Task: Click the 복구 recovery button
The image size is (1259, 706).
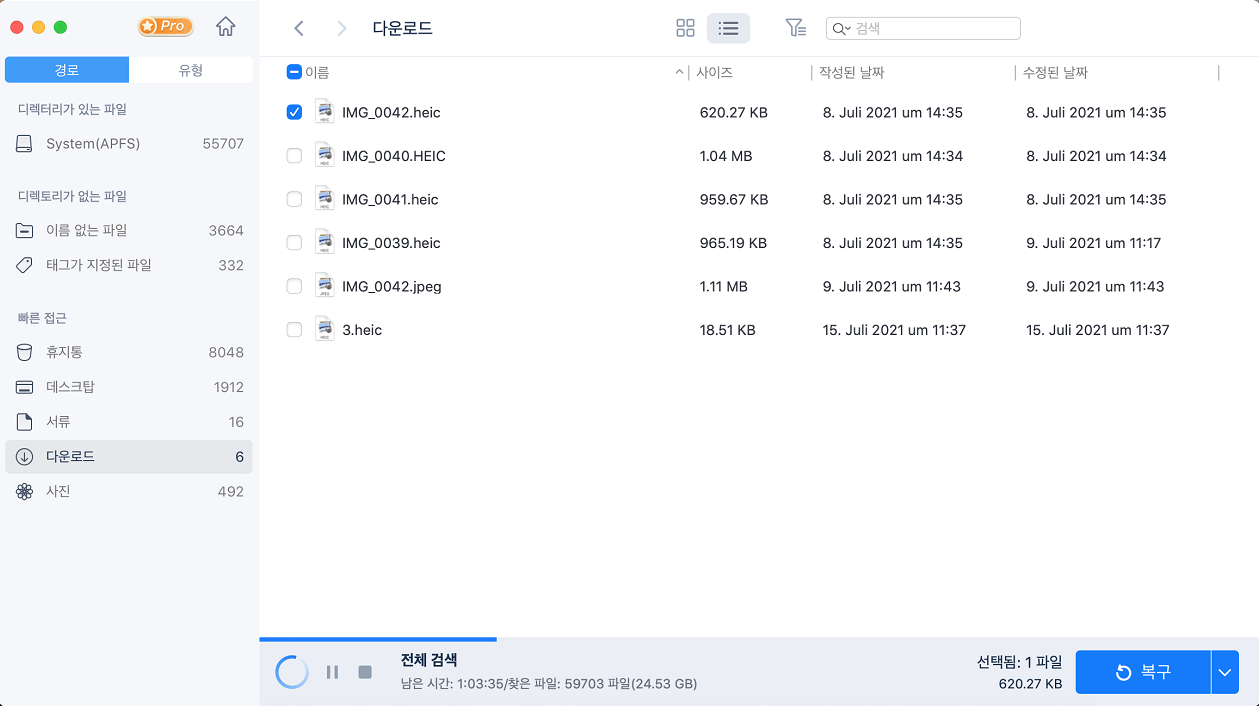Action: point(1143,672)
